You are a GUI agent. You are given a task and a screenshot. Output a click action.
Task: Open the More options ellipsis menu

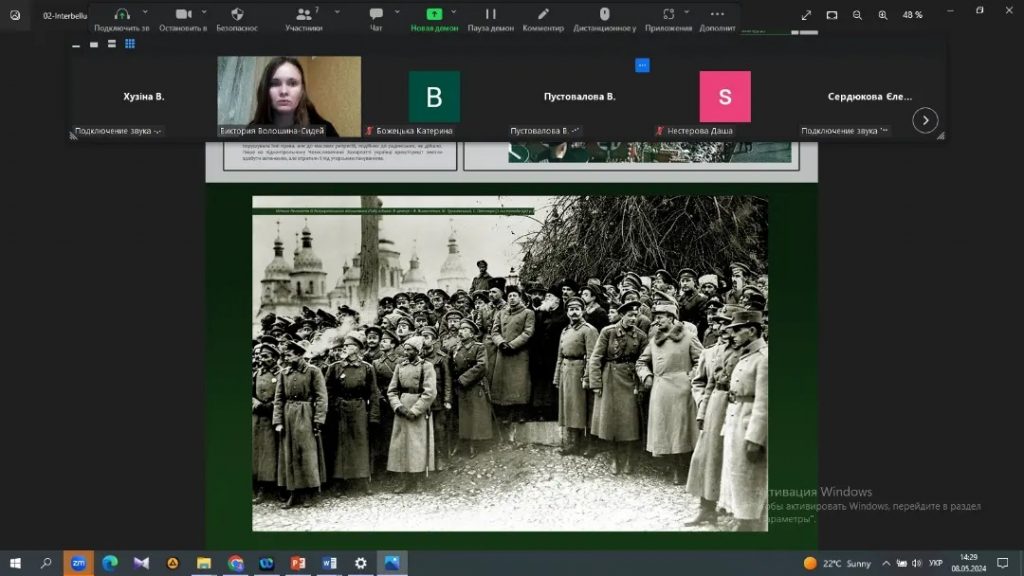717,14
